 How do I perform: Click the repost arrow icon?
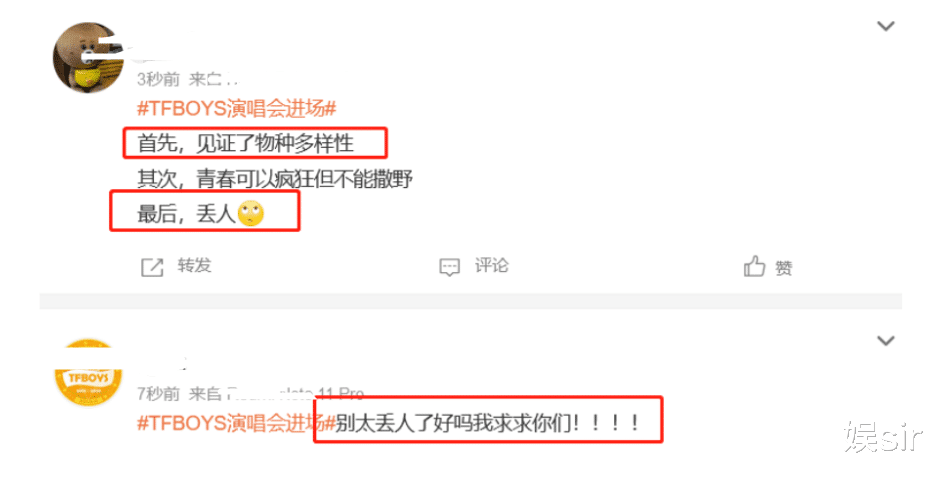pyautogui.click(x=152, y=267)
